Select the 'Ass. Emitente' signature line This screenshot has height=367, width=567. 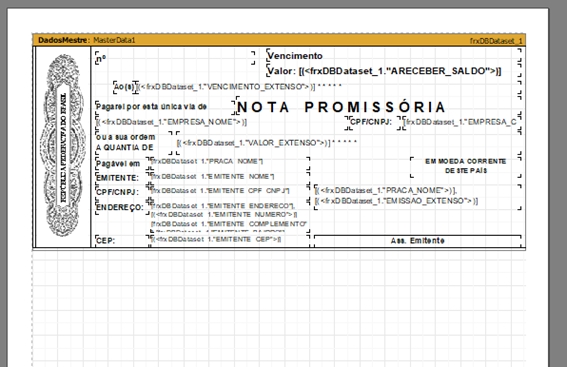click(418, 240)
